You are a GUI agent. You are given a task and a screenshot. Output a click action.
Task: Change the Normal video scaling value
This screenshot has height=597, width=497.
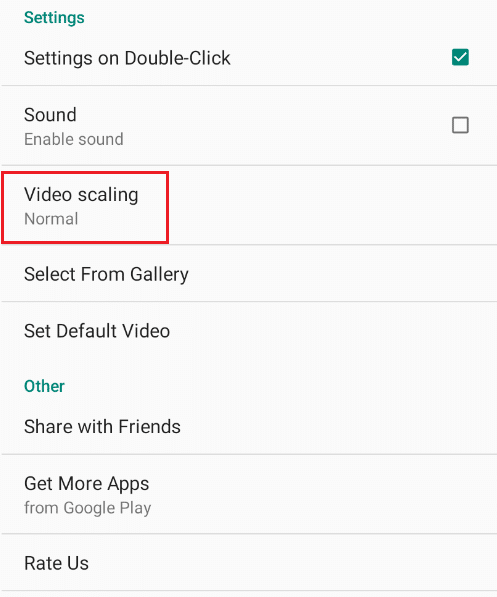click(51, 219)
